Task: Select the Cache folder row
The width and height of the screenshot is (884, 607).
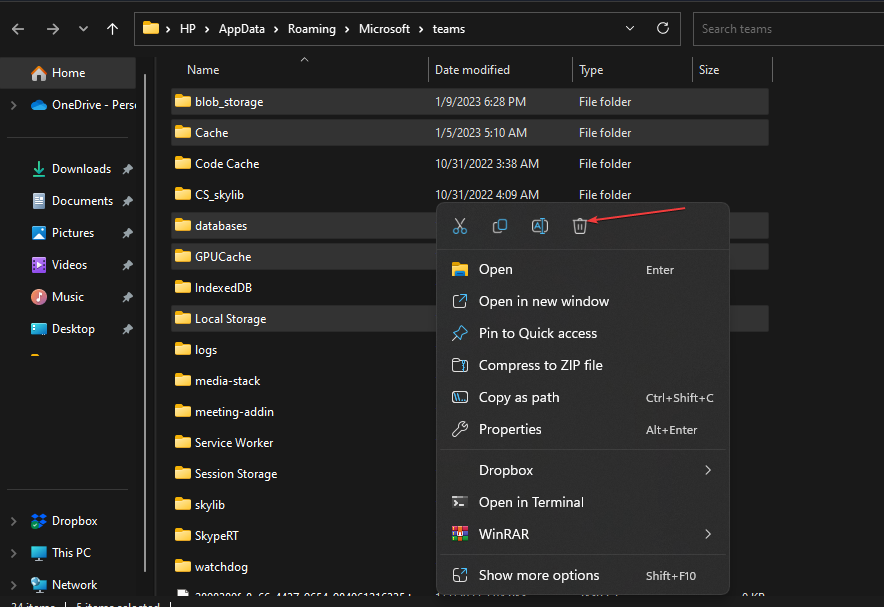Action: (470, 133)
